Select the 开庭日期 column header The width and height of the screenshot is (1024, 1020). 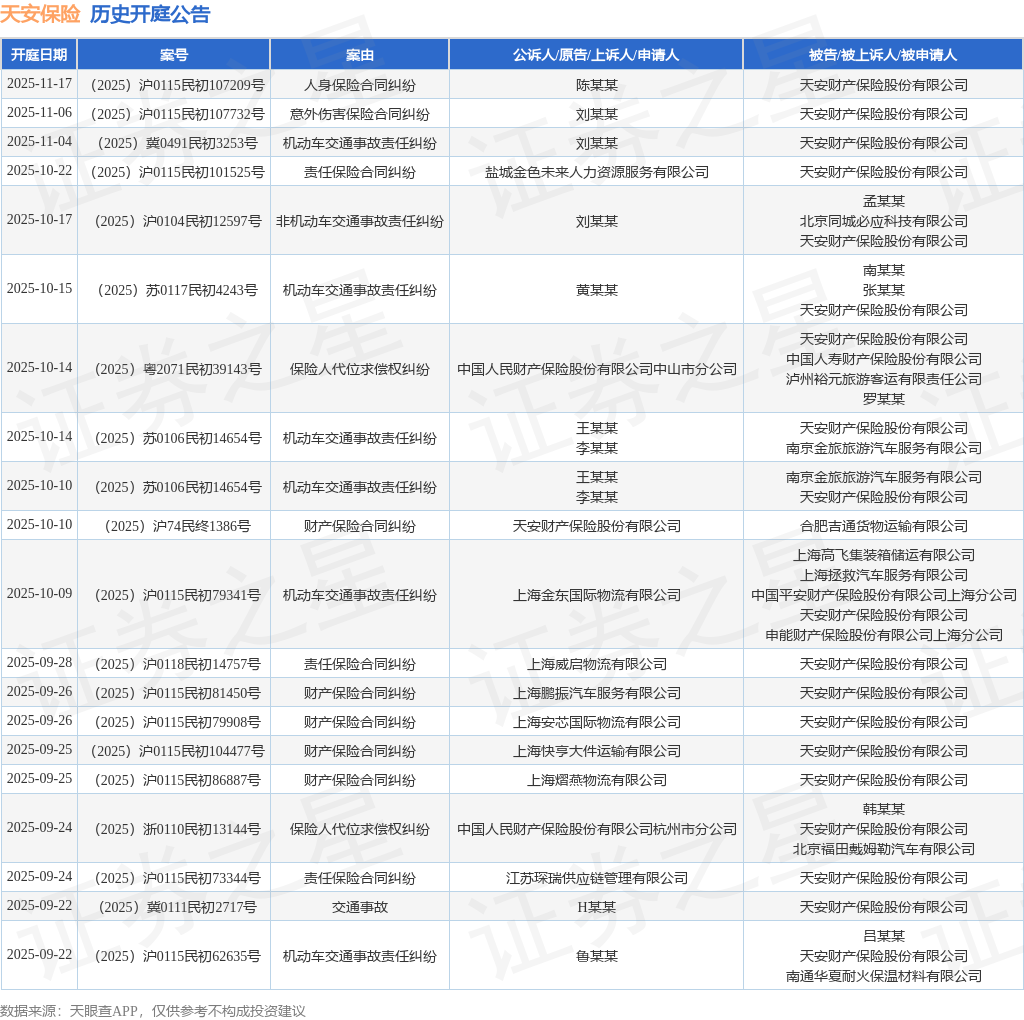[x=39, y=55]
